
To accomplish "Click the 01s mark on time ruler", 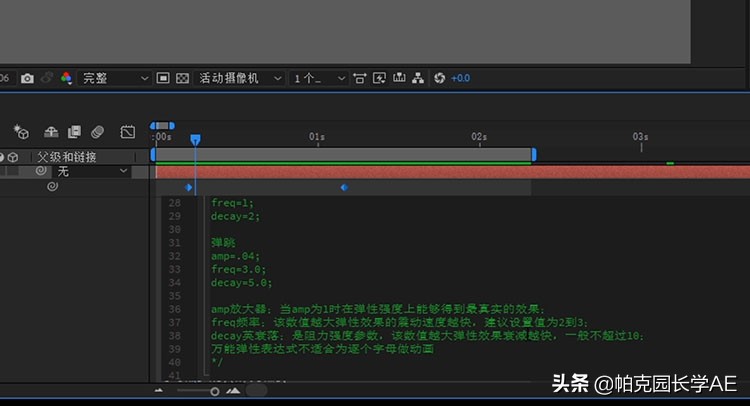I will point(317,137).
